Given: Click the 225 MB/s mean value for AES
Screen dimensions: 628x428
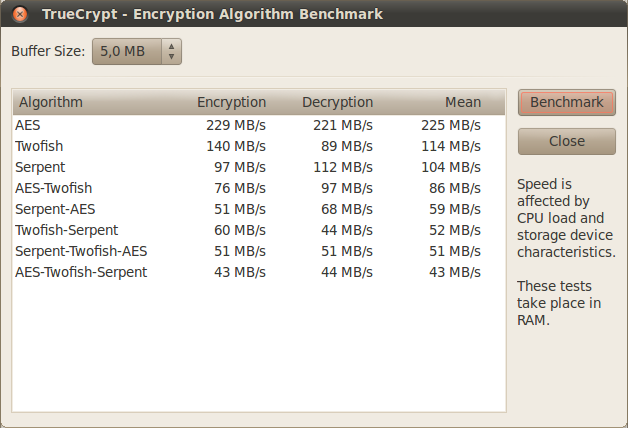Looking at the screenshot, I should [x=451, y=125].
